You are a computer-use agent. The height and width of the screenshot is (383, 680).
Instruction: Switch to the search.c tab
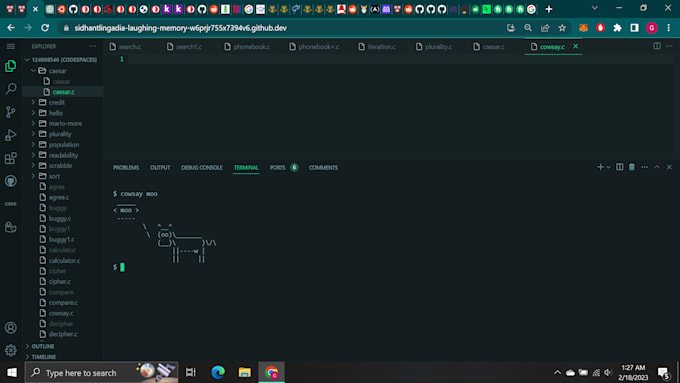click(130, 46)
